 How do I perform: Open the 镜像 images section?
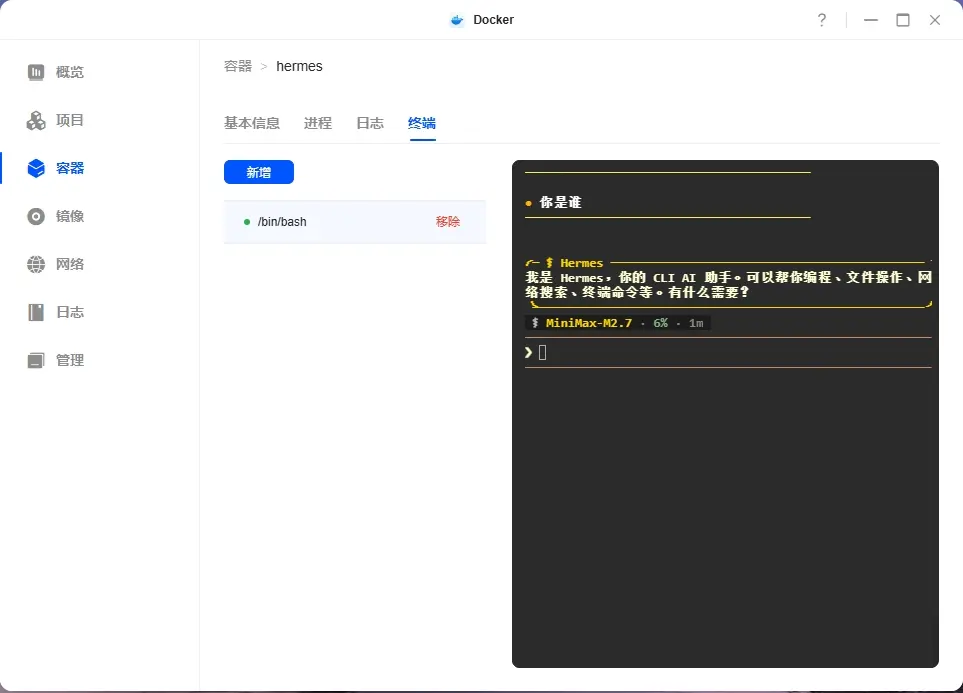[x=55, y=216]
